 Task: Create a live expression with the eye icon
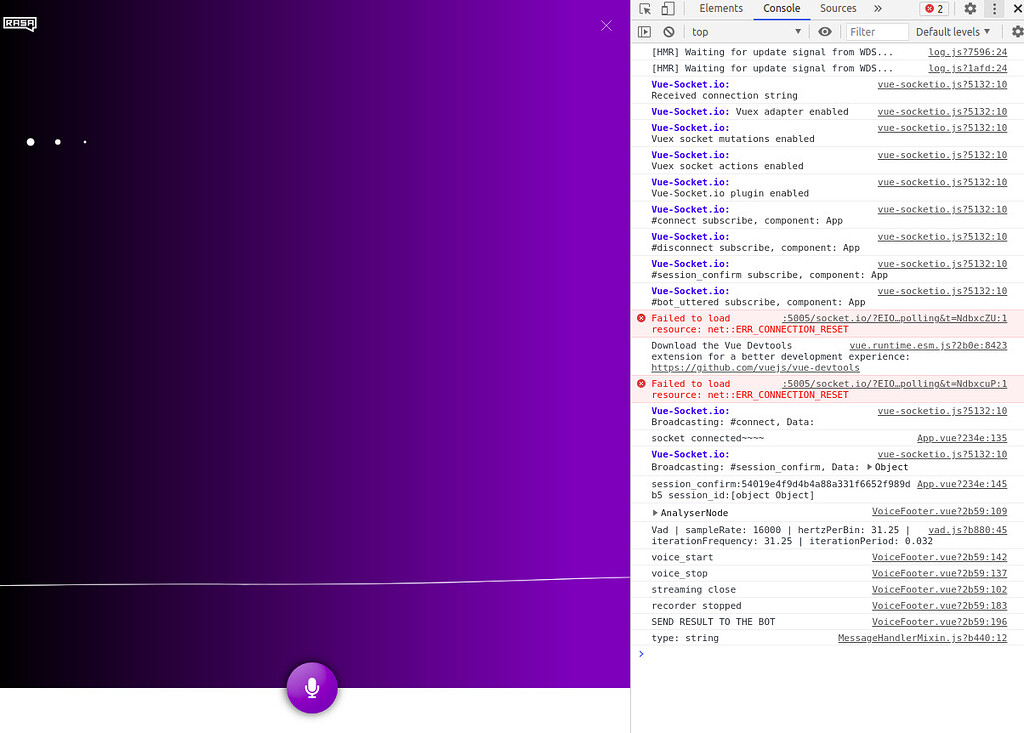pos(824,31)
